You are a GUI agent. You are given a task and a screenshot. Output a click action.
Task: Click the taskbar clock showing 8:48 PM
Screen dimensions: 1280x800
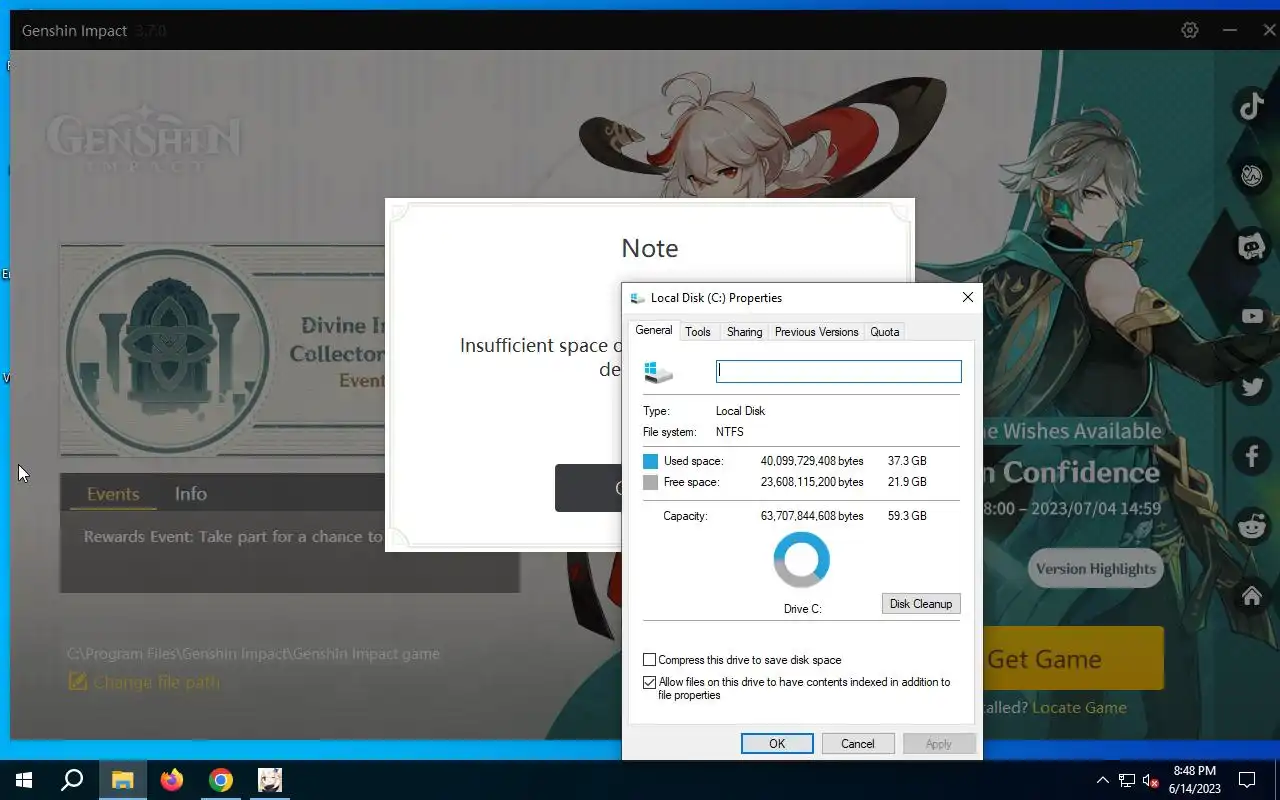[x=1195, y=780]
